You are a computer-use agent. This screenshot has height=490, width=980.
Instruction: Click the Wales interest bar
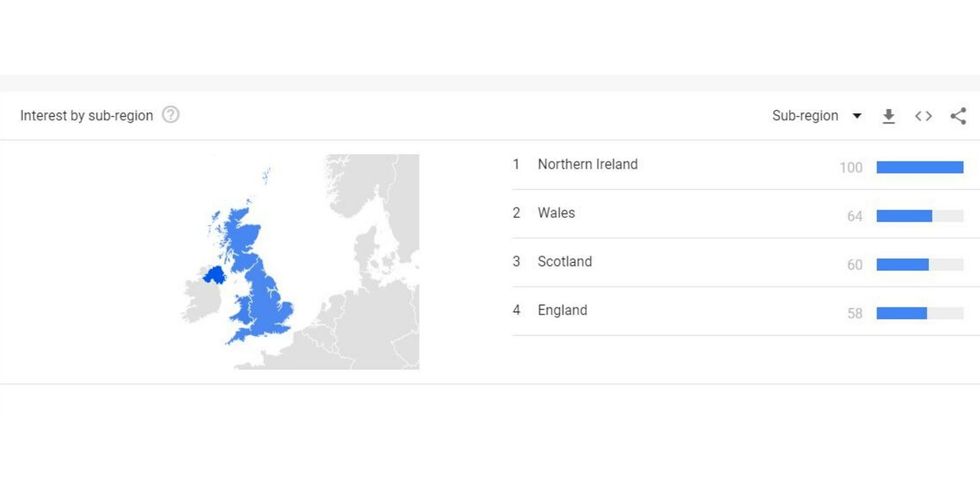tap(904, 216)
